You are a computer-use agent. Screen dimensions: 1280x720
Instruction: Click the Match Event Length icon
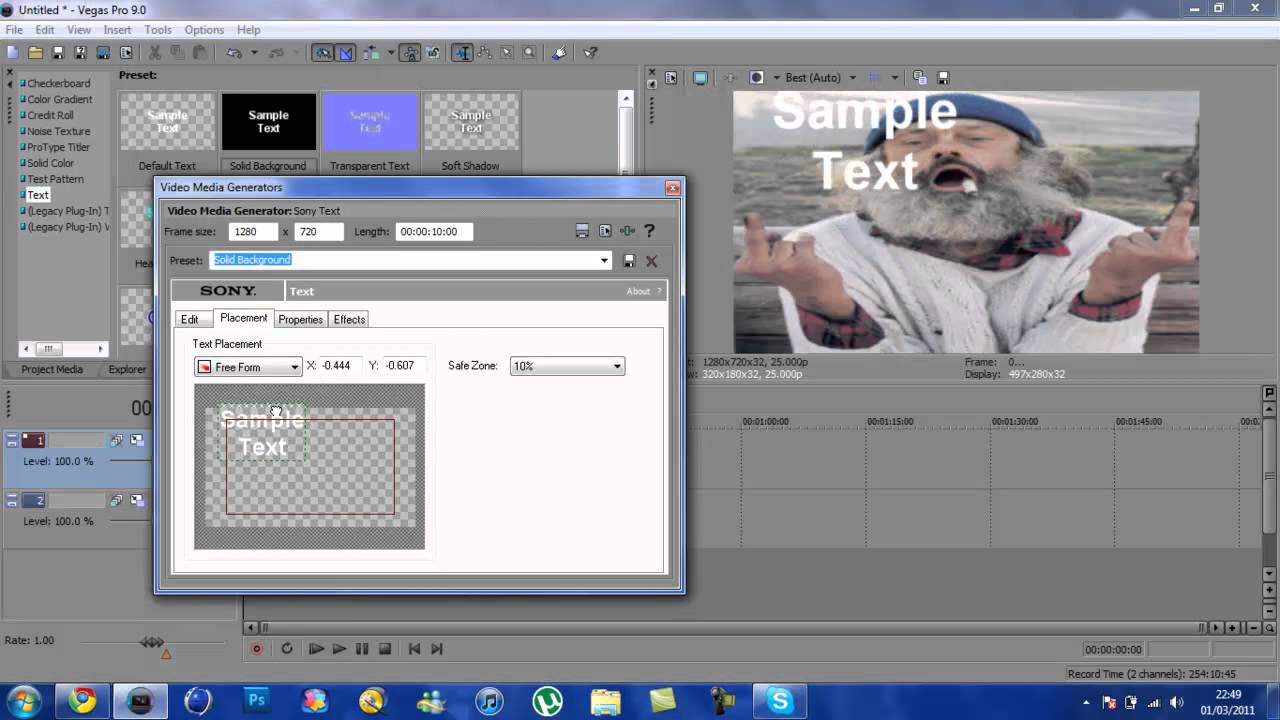tap(582, 231)
